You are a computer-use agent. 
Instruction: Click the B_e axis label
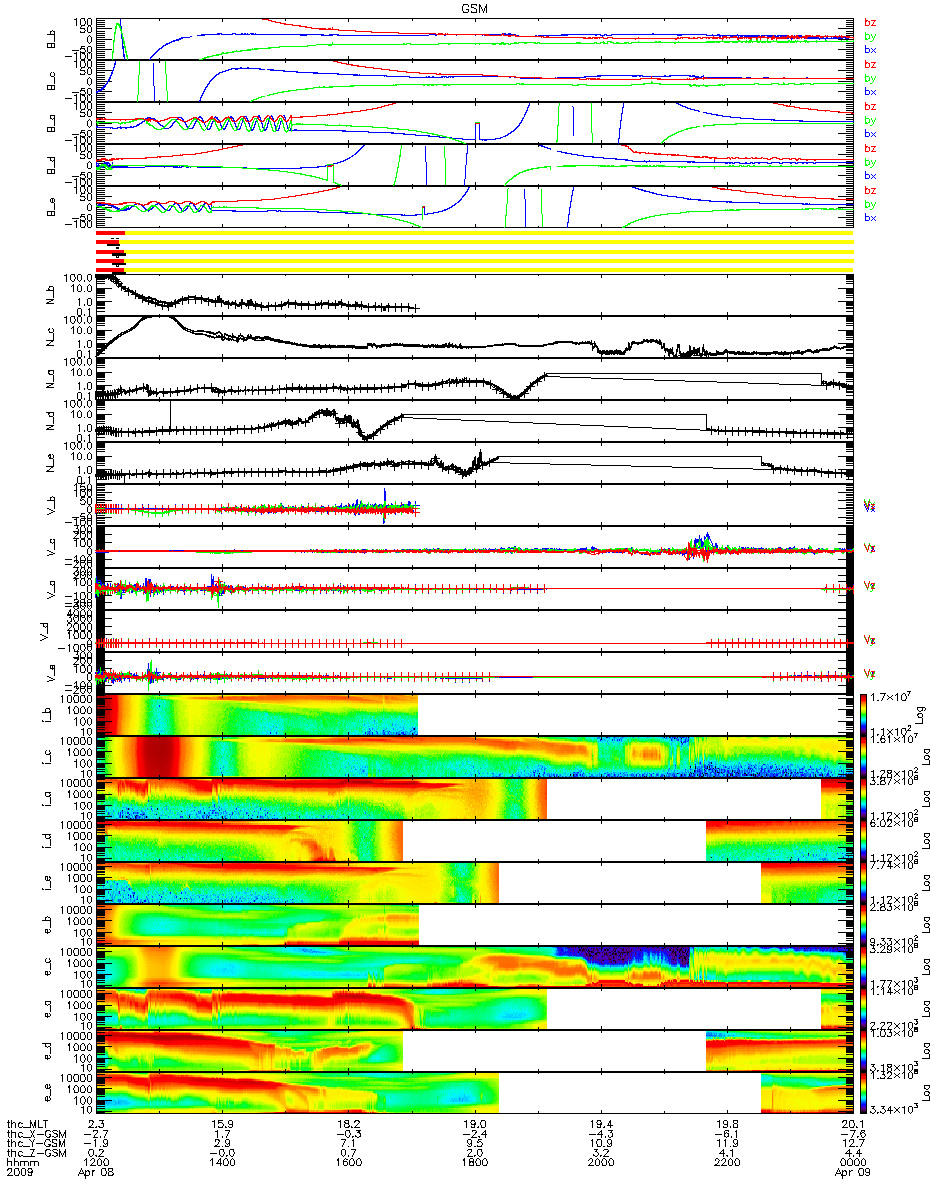tap(50, 206)
